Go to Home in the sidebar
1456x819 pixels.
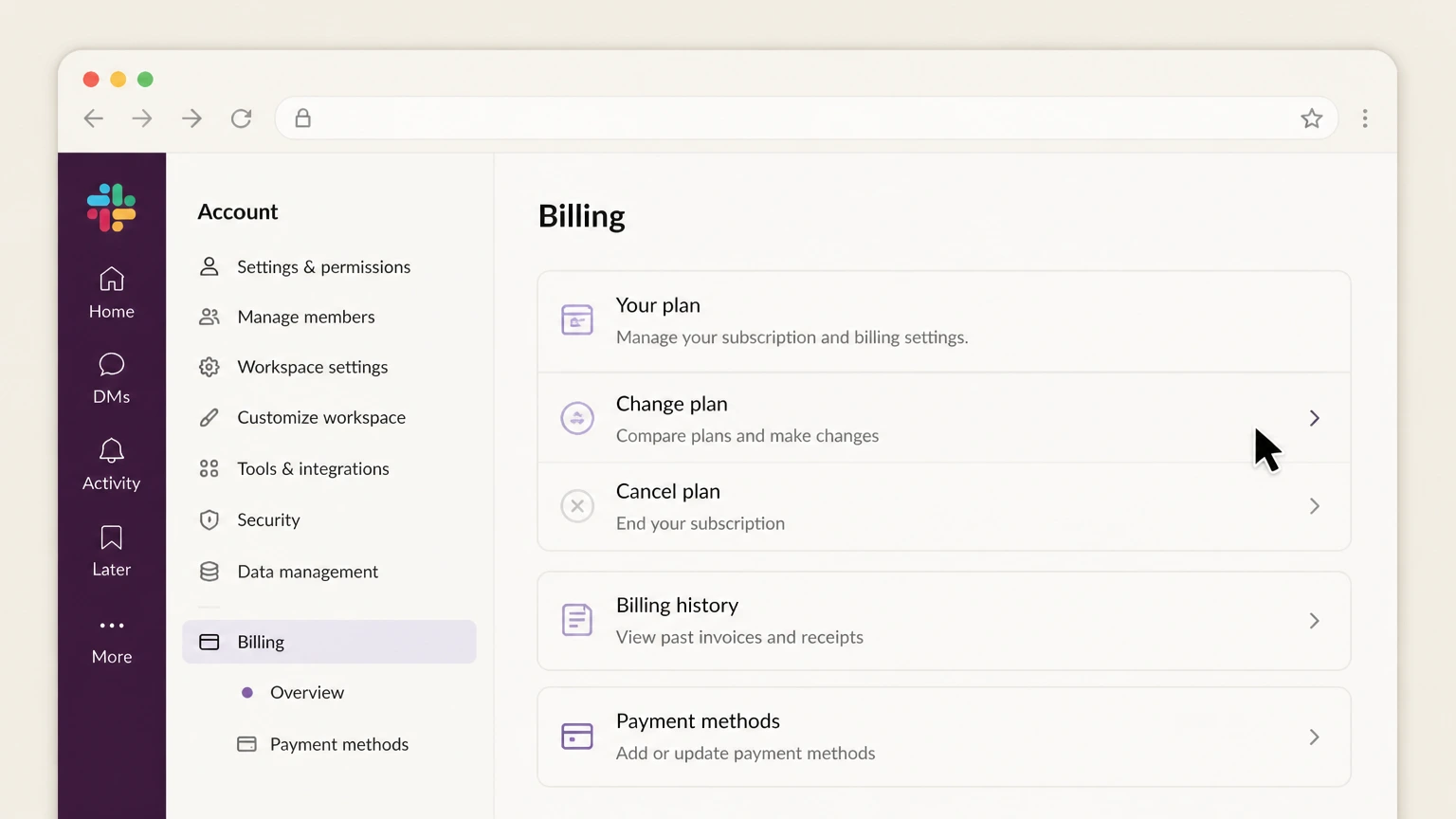[x=112, y=293]
